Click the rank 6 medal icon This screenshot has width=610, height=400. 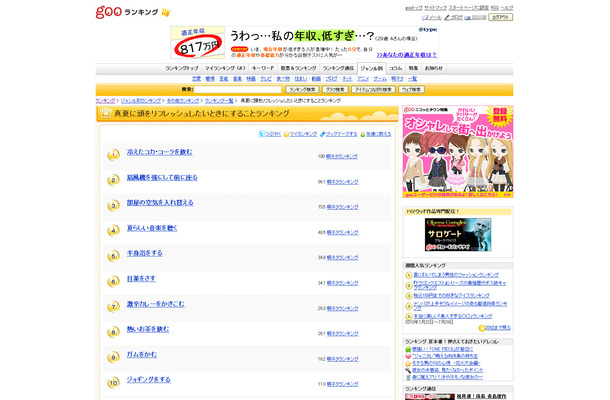click(x=113, y=281)
